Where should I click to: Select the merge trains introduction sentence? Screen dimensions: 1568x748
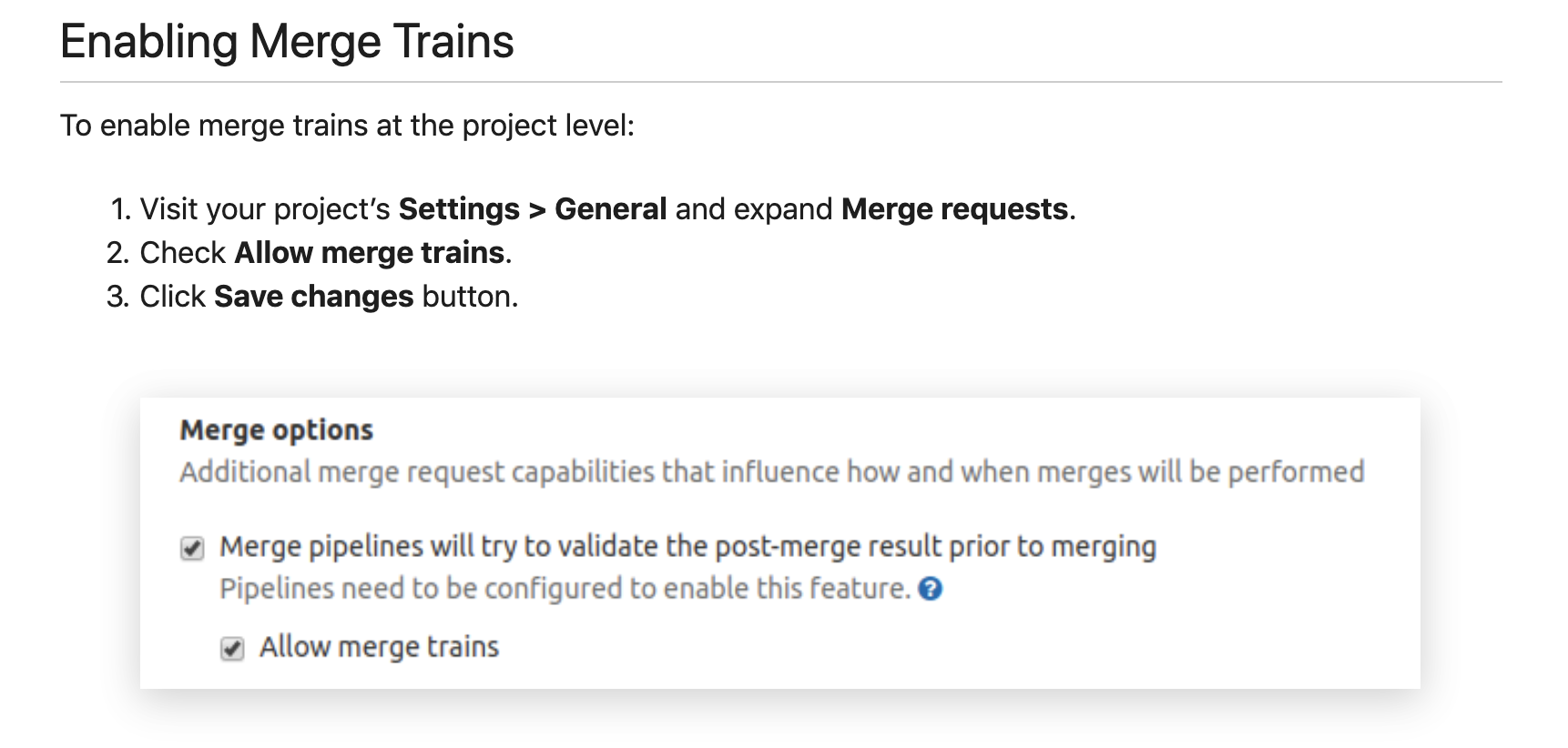[x=349, y=125]
